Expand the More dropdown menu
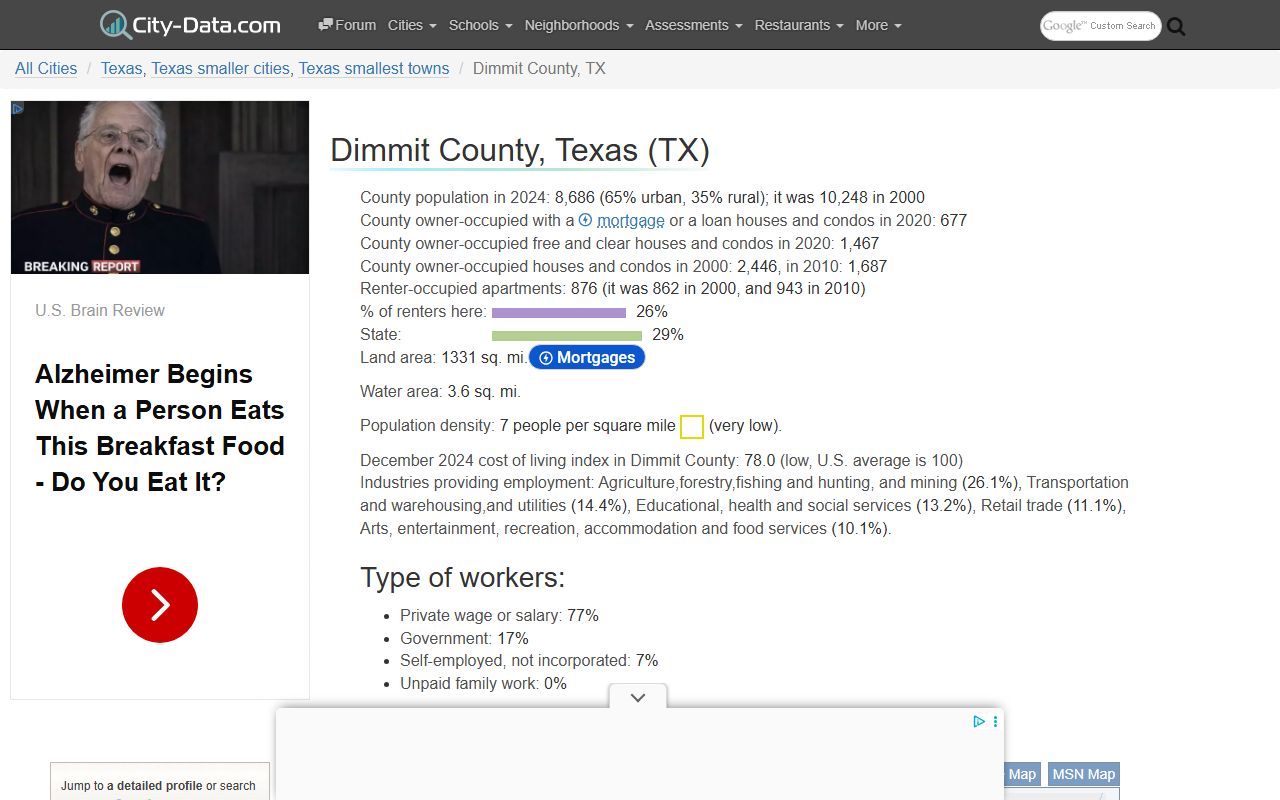The height and width of the screenshot is (800, 1280). click(879, 25)
